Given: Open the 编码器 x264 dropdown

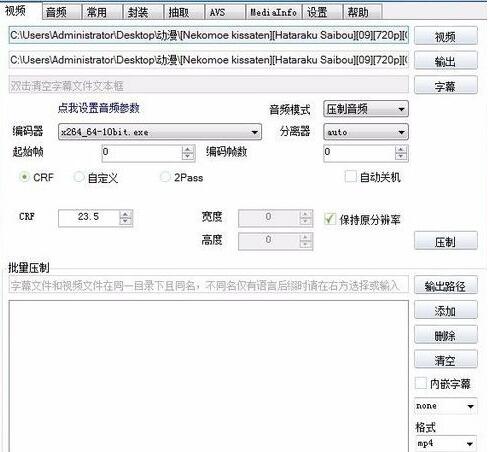Looking at the screenshot, I should (160, 132).
